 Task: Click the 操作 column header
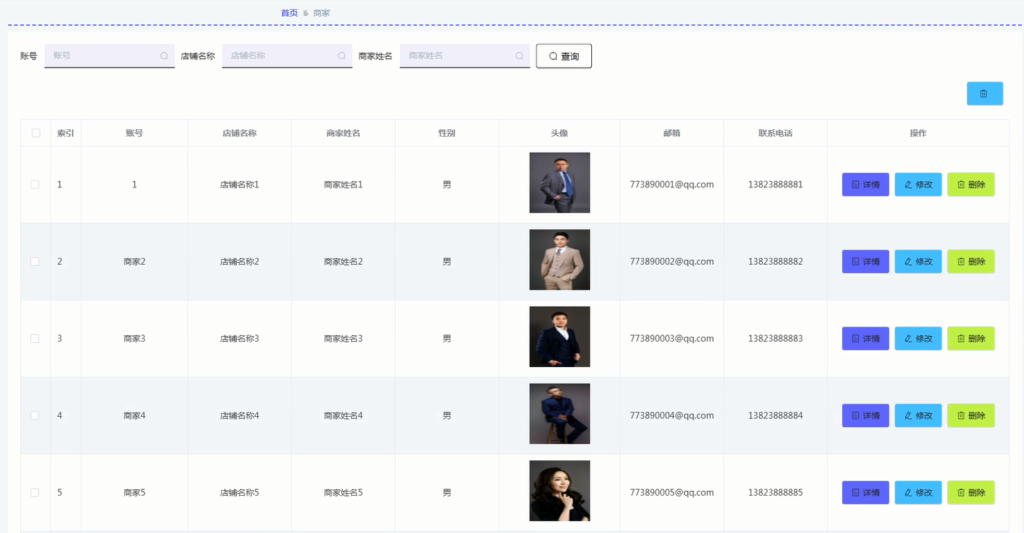pyautogui.click(x=918, y=133)
